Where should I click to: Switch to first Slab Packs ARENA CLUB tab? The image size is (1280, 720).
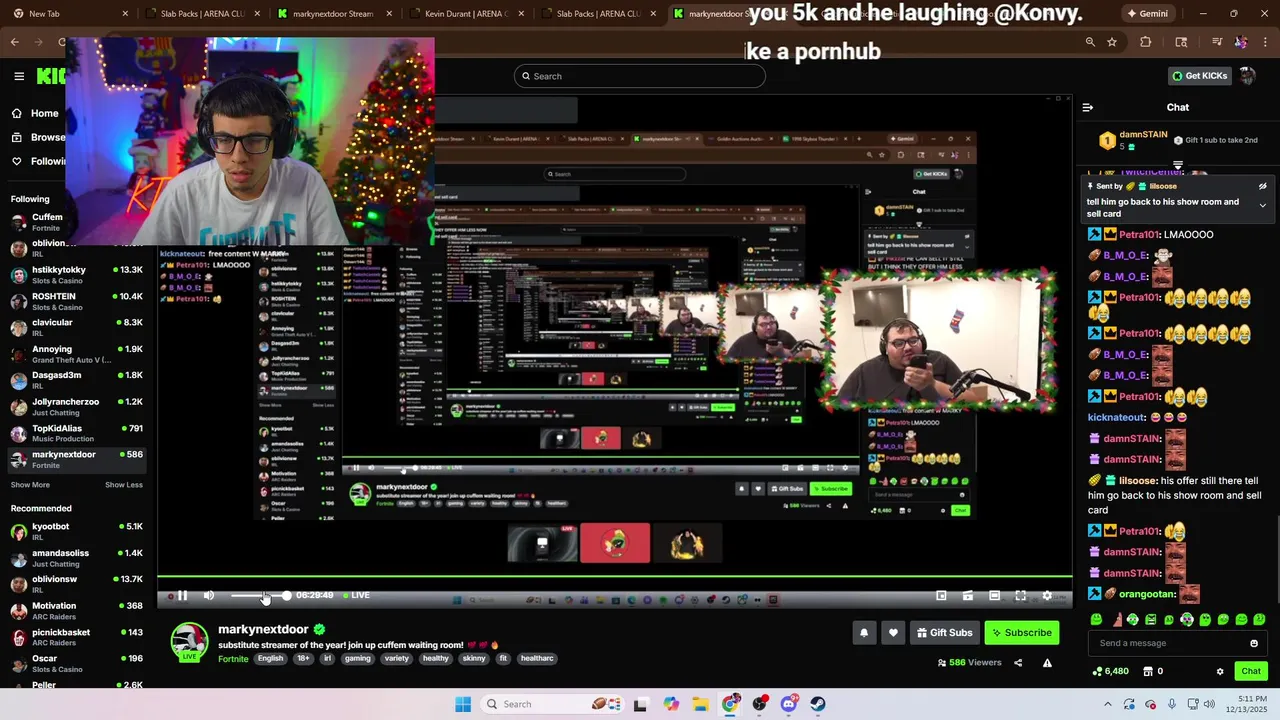coord(203,14)
